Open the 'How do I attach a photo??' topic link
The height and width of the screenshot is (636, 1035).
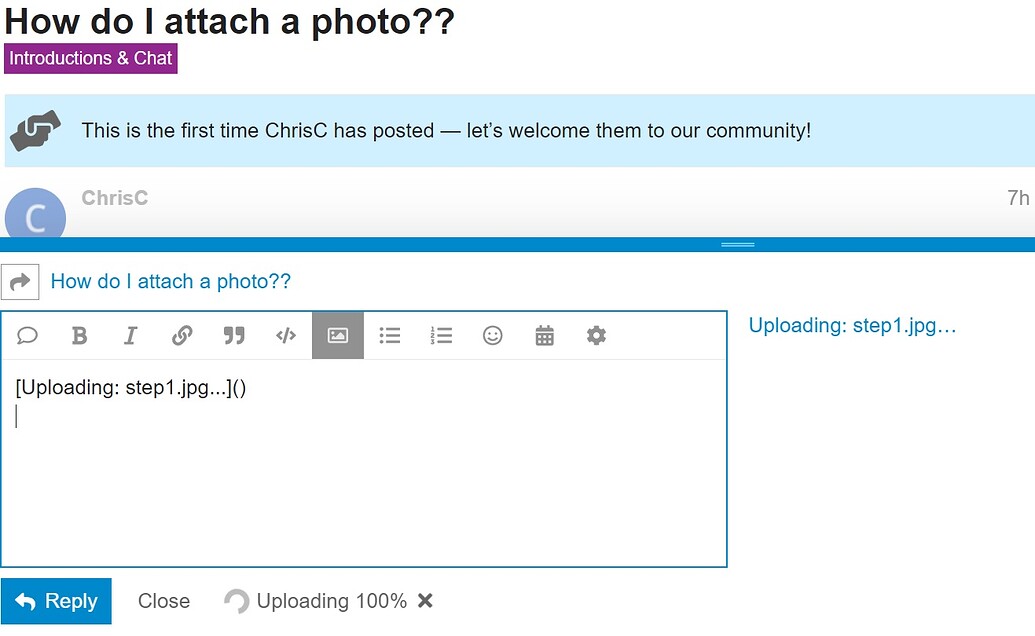pos(171,282)
